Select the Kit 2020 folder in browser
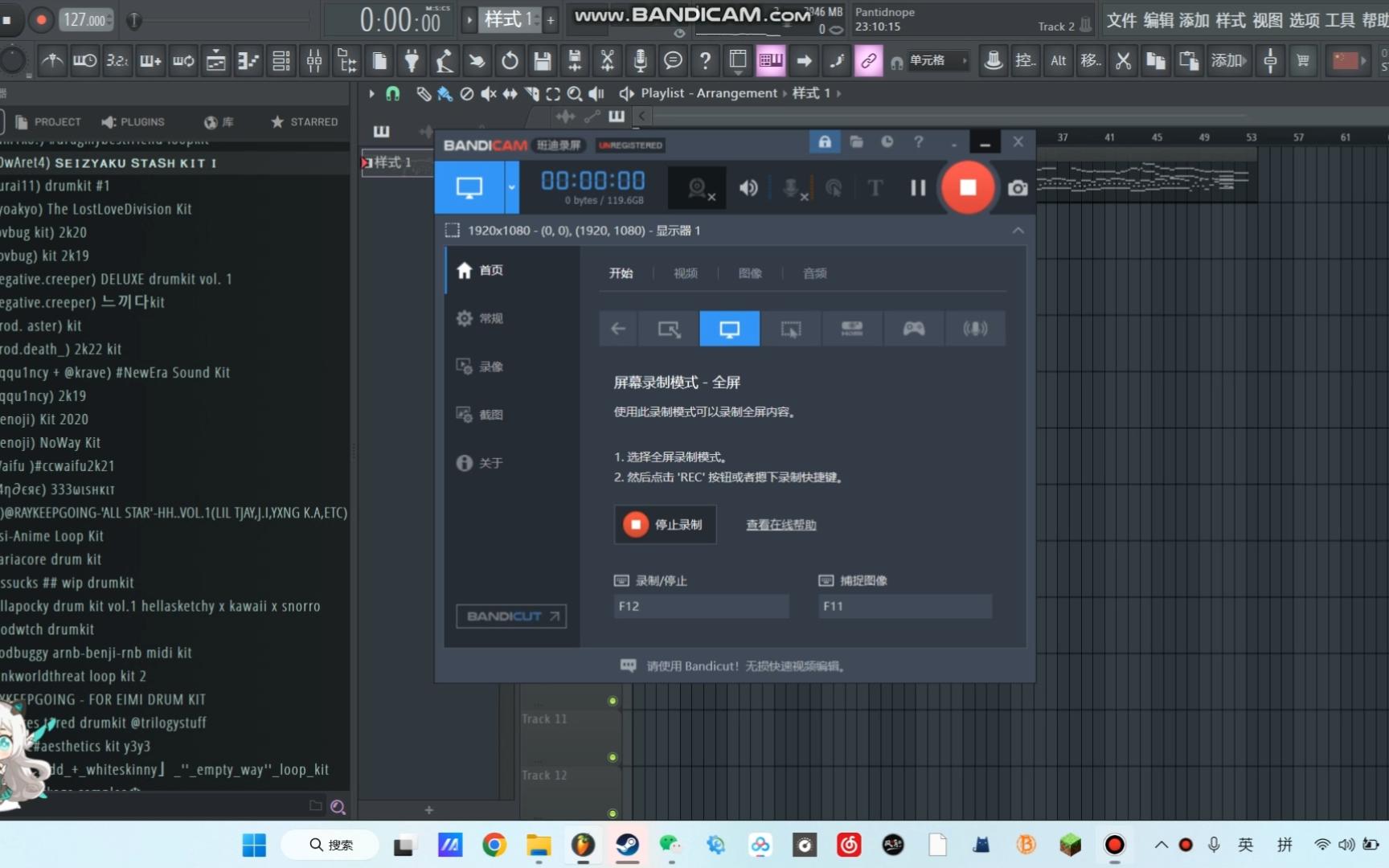This screenshot has height=868, width=1389. point(174,419)
